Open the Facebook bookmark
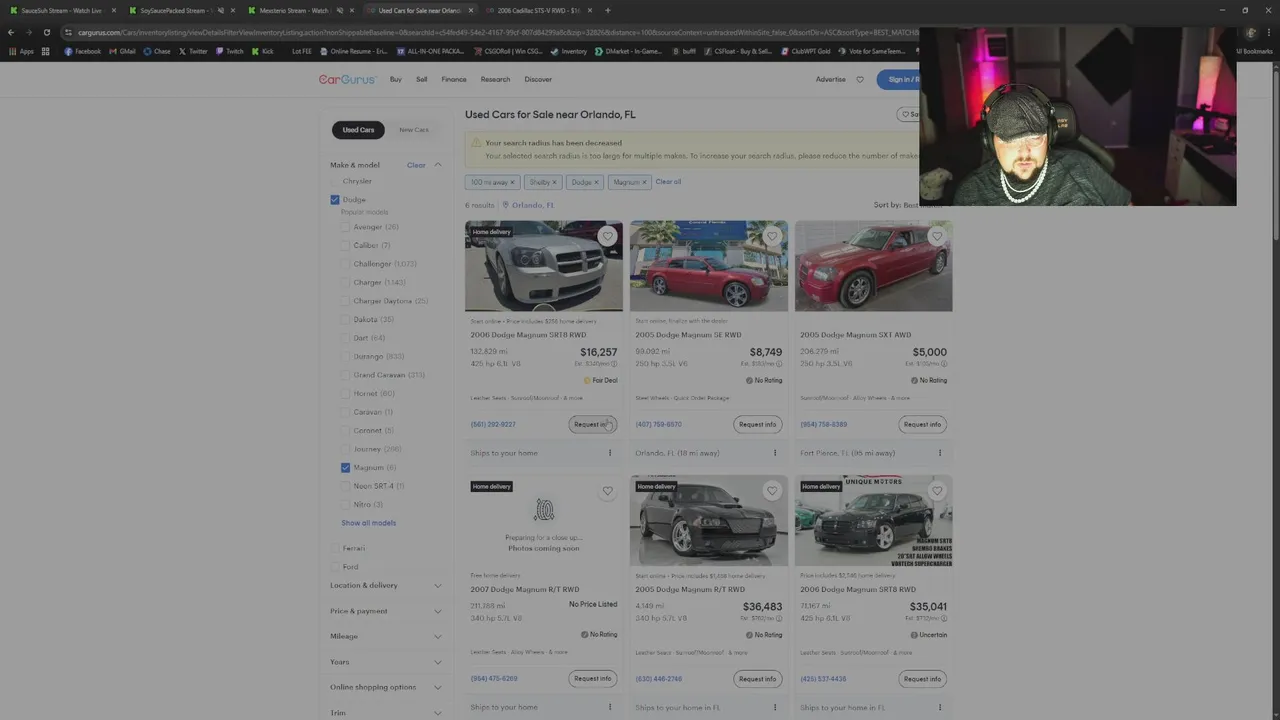1280x720 pixels. pyautogui.click(x=82, y=51)
